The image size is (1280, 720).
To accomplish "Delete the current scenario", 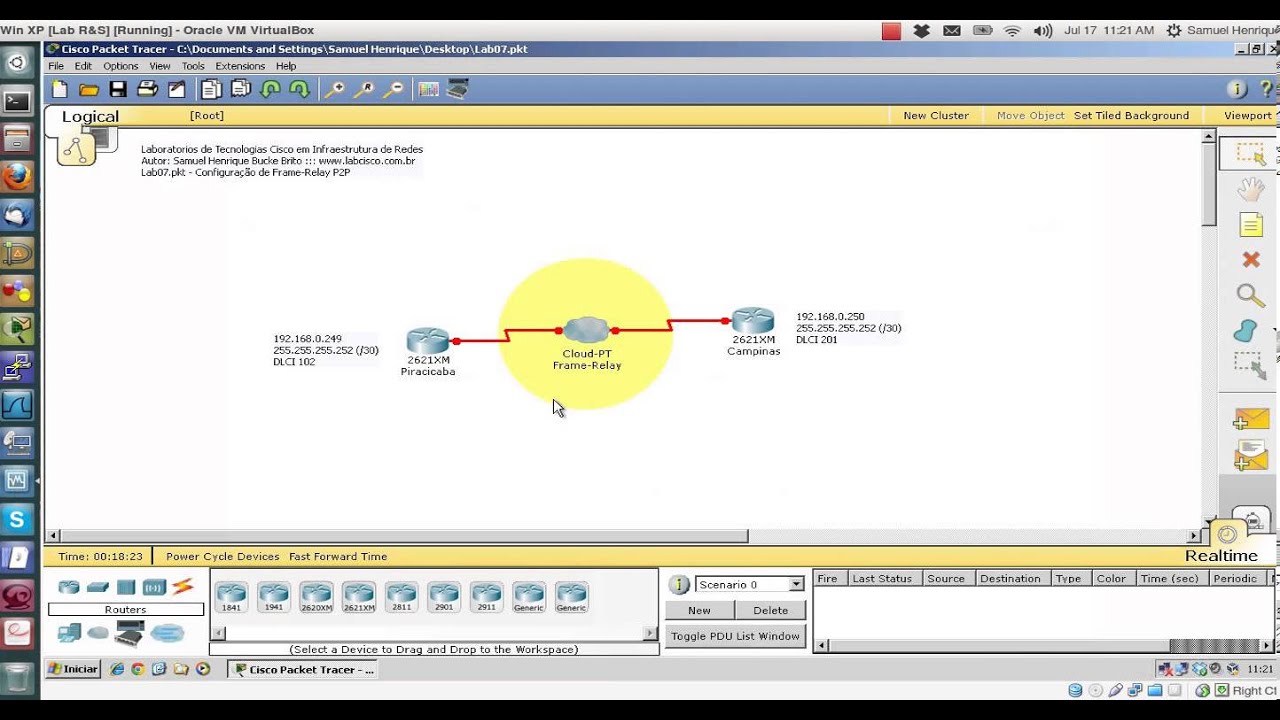I will (770, 610).
